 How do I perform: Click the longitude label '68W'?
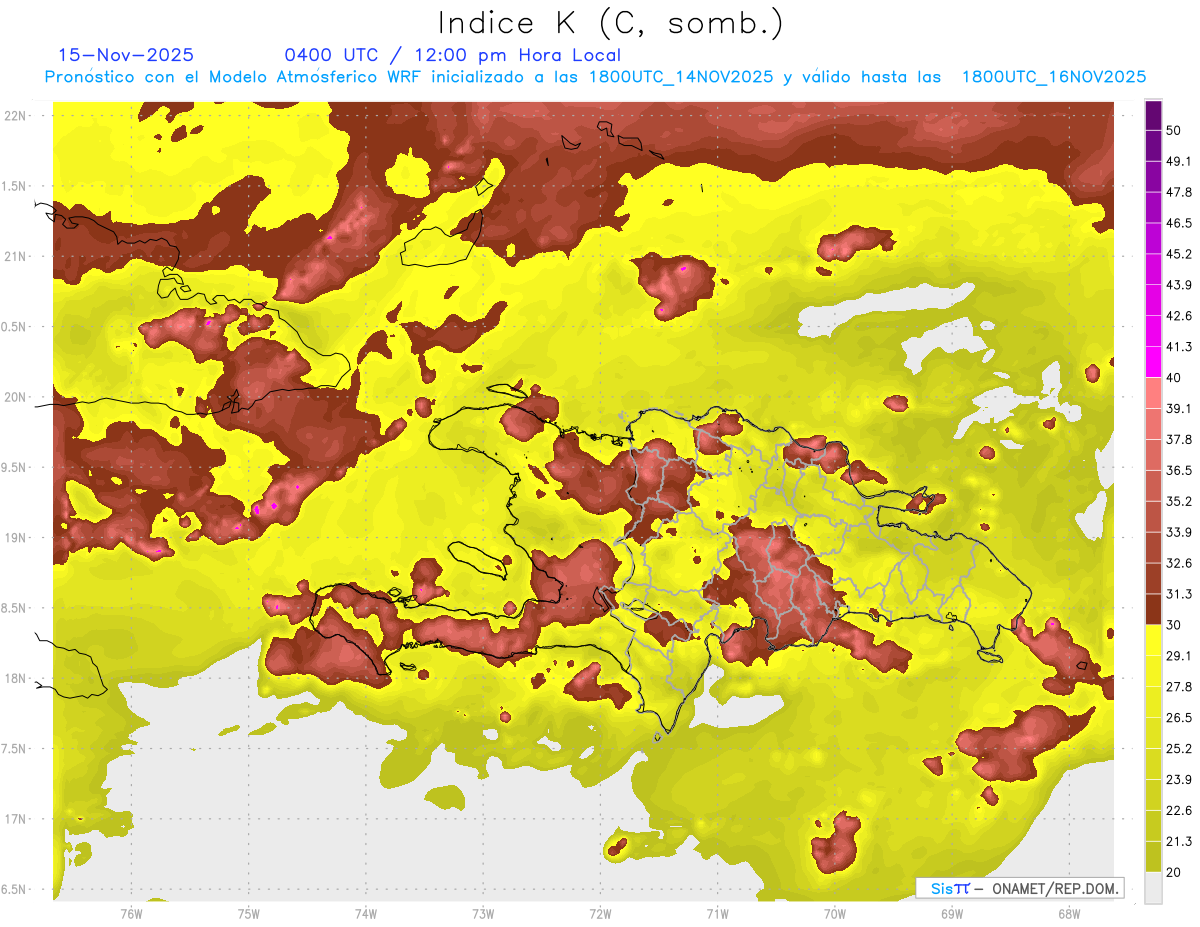[1069, 914]
